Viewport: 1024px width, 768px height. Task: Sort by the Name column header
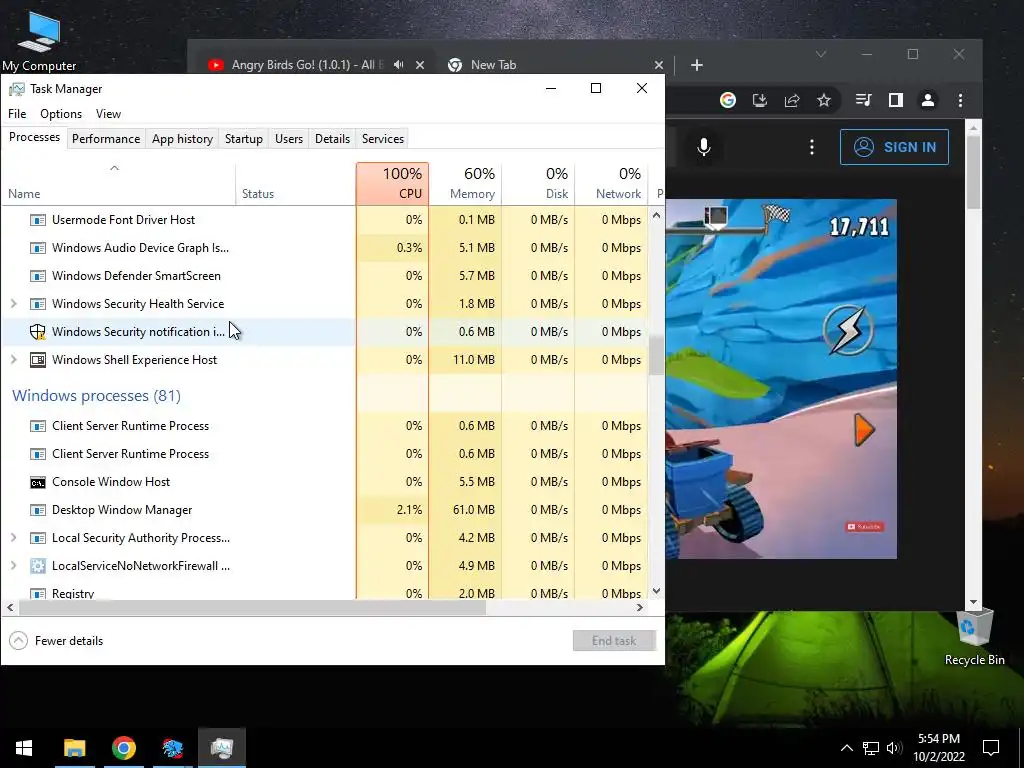118,184
